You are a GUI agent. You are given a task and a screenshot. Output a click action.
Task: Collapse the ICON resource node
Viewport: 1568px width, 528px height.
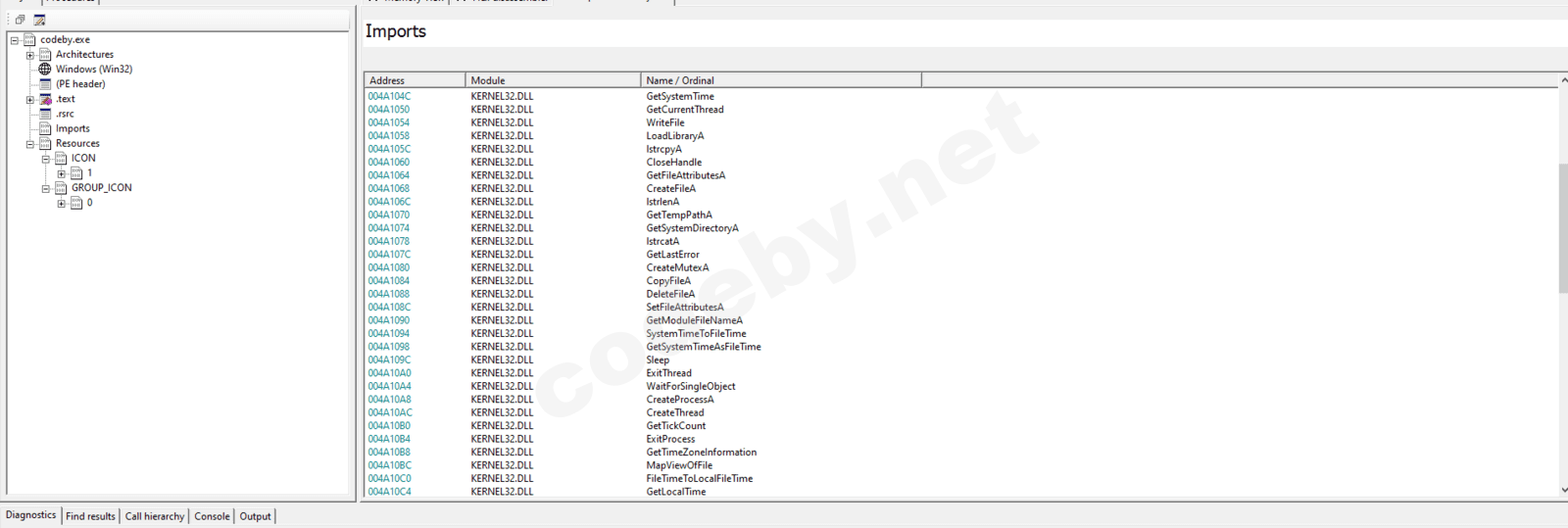pos(46,159)
